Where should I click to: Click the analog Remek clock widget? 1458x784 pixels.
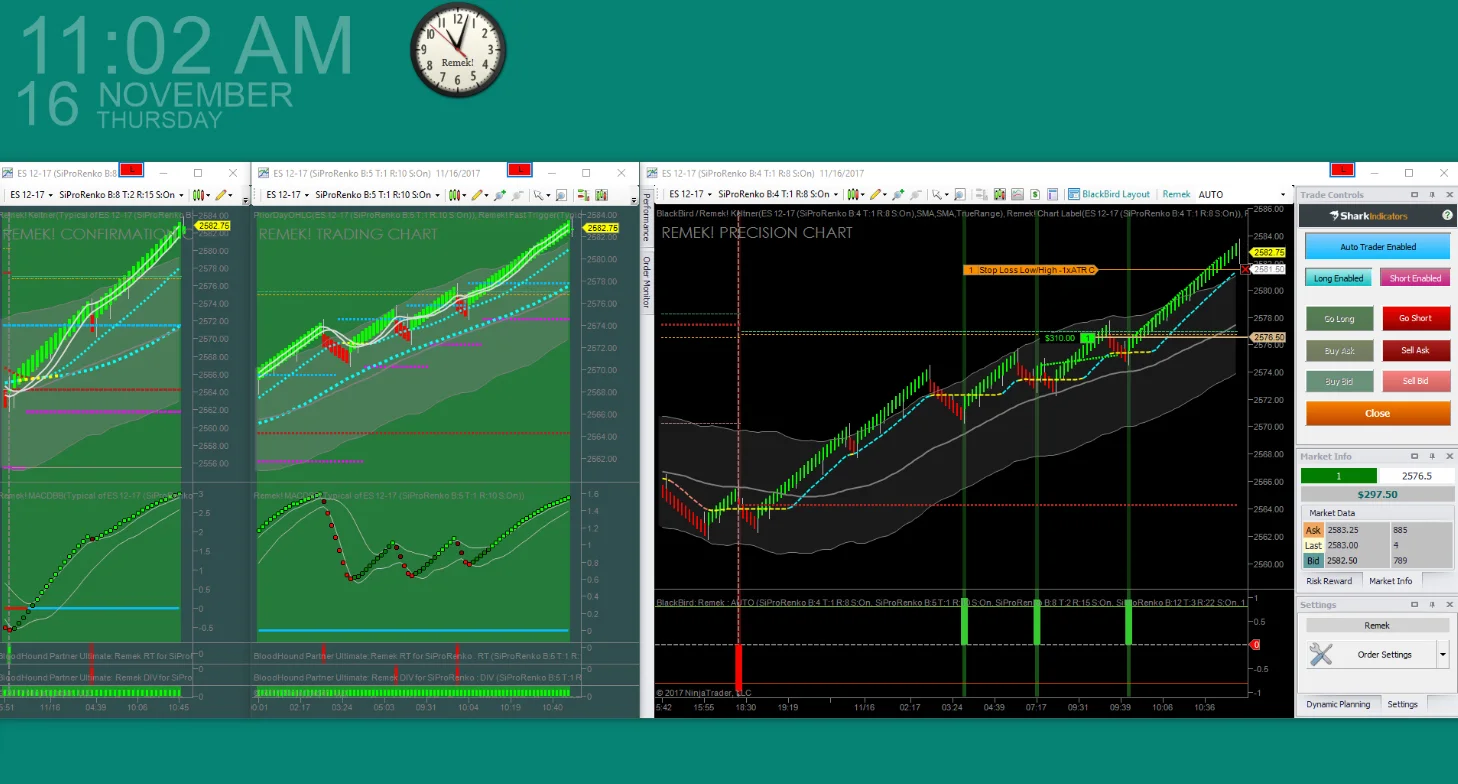458,50
